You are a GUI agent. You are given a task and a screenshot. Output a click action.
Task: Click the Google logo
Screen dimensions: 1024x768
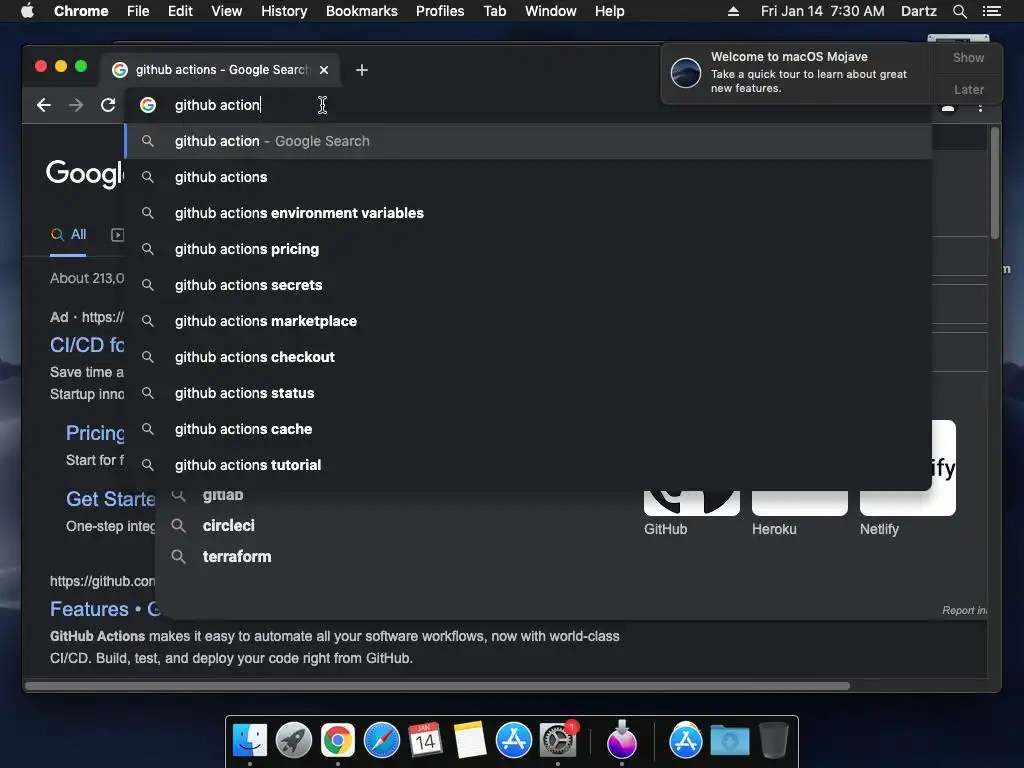(x=84, y=173)
